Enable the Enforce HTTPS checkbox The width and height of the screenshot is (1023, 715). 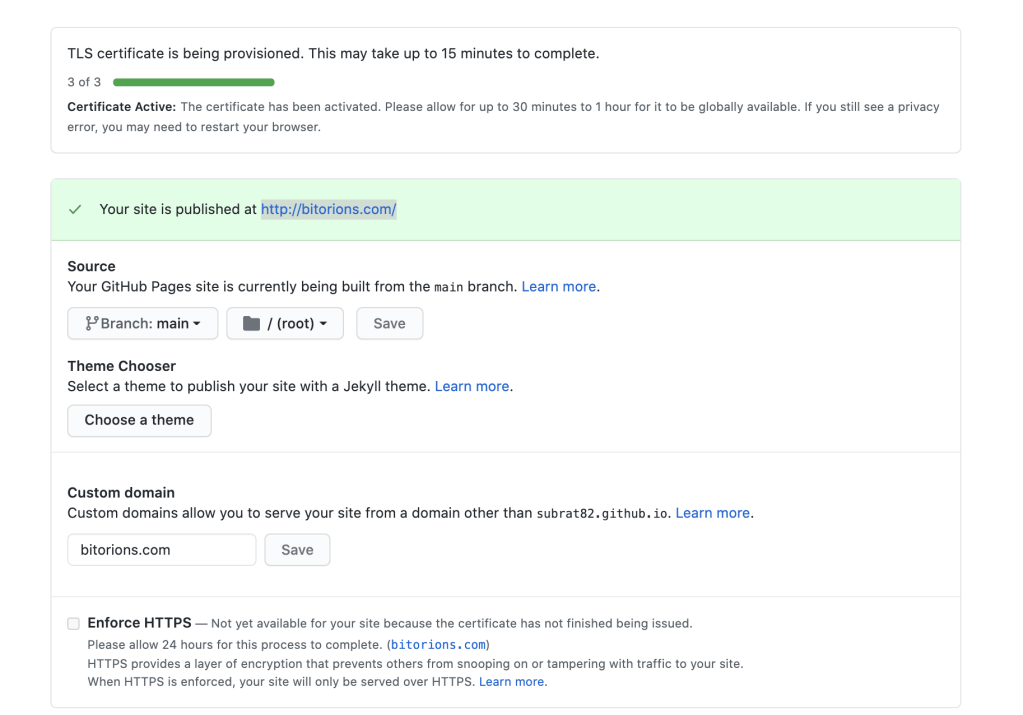pos(74,624)
